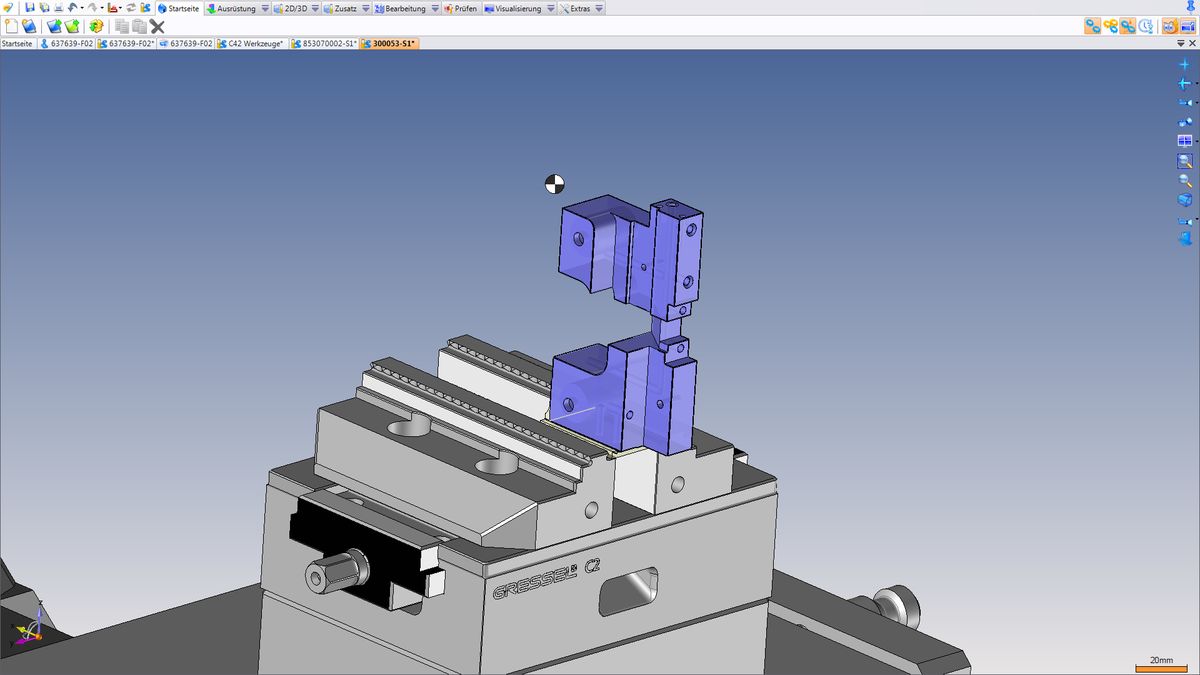Click the clock history icon in top-right toolbar

(1146, 26)
